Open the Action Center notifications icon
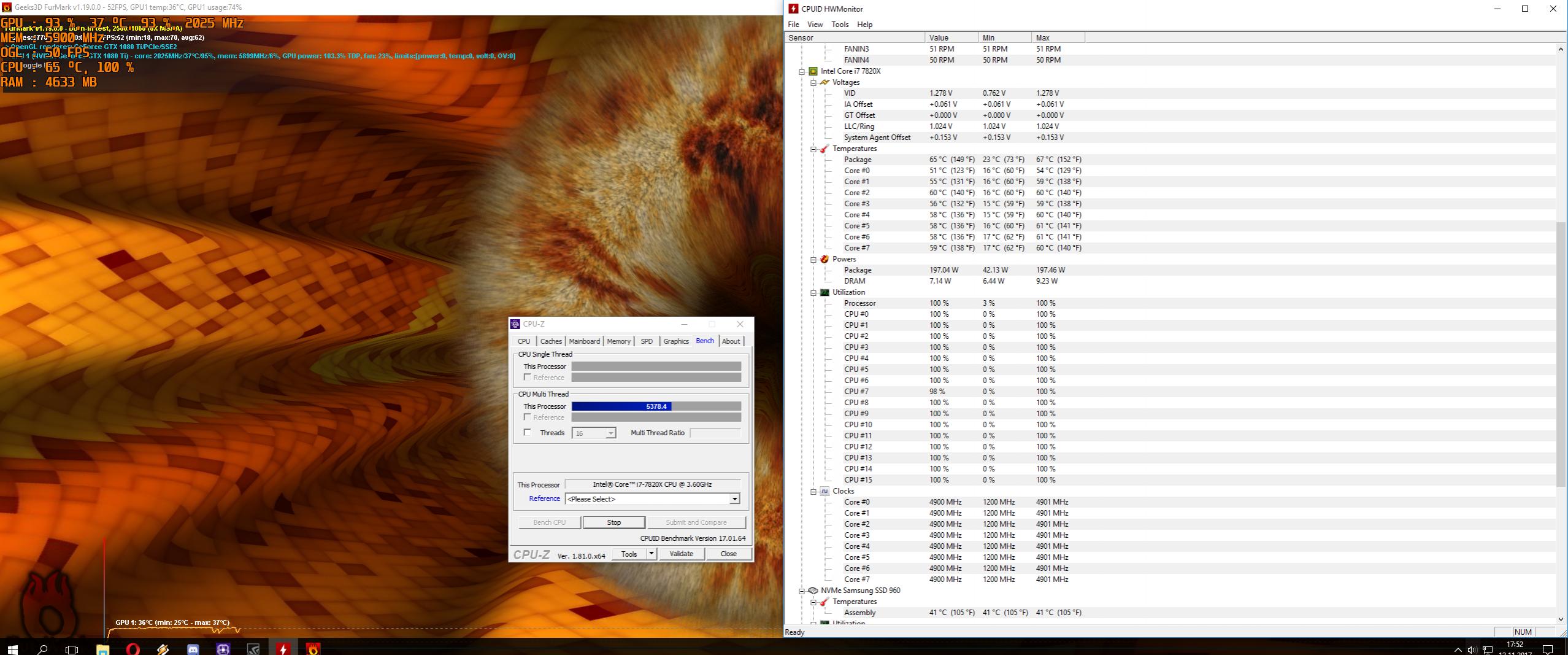This screenshot has height=655, width=1568. coord(1548,649)
